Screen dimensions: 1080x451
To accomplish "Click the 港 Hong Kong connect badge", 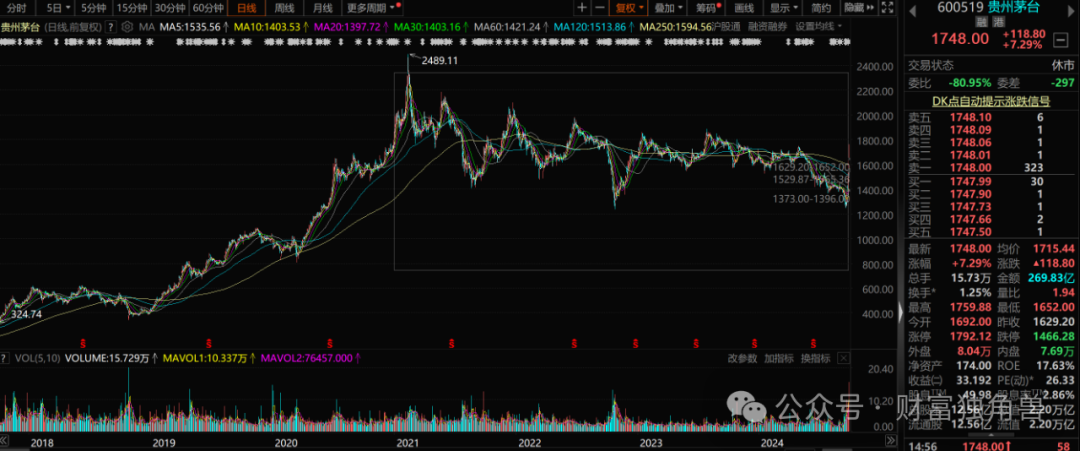I will [x=999, y=23].
